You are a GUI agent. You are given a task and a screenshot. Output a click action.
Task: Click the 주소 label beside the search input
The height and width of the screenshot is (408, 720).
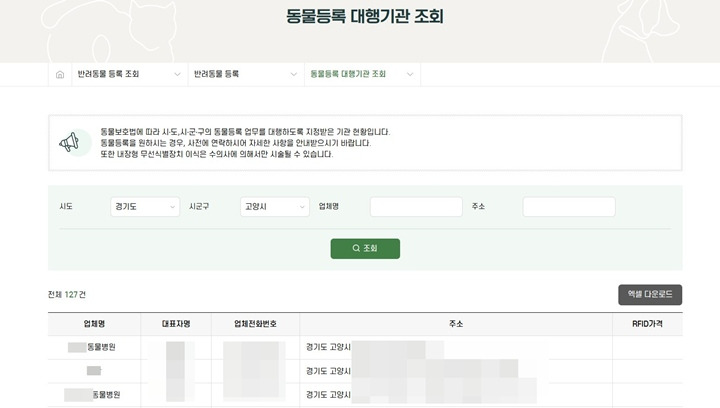pos(478,207)
